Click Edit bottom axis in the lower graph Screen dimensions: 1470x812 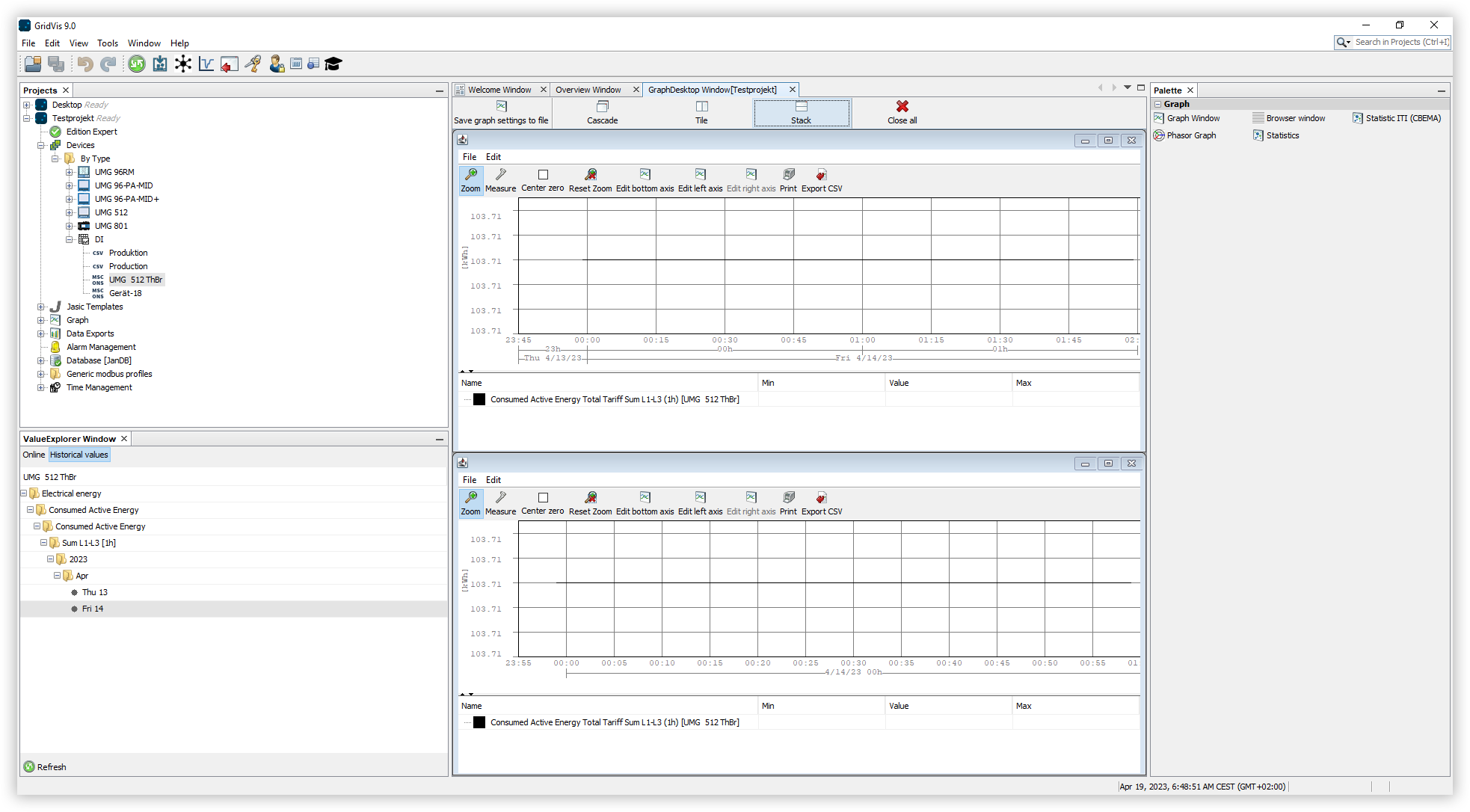coord(644,502)
